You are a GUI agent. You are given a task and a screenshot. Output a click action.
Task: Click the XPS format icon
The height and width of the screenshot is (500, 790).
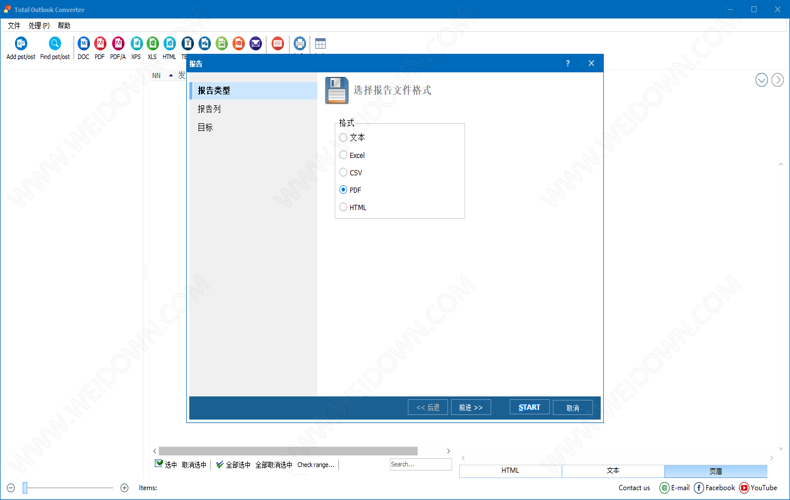pyautogui.click(x=136, y=44)
